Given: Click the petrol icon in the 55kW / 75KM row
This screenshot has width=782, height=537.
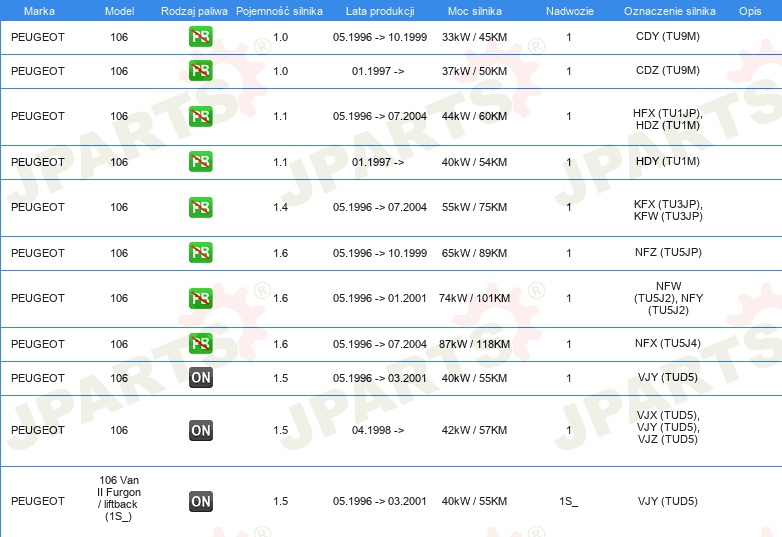Looking at the screenshot, I should point(200,207).
